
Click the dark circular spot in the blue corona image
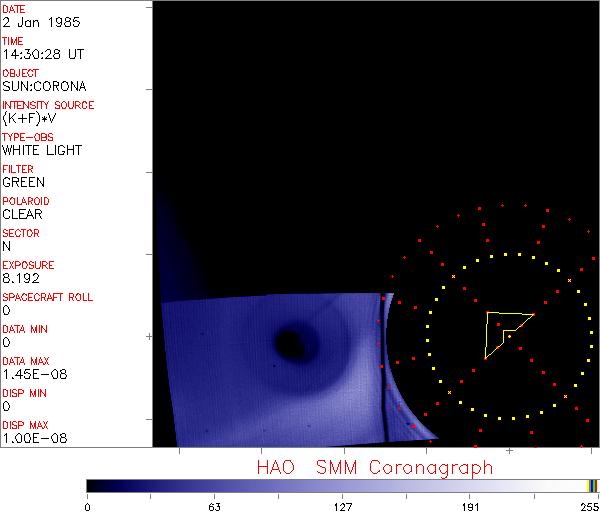tap(291, 344)
